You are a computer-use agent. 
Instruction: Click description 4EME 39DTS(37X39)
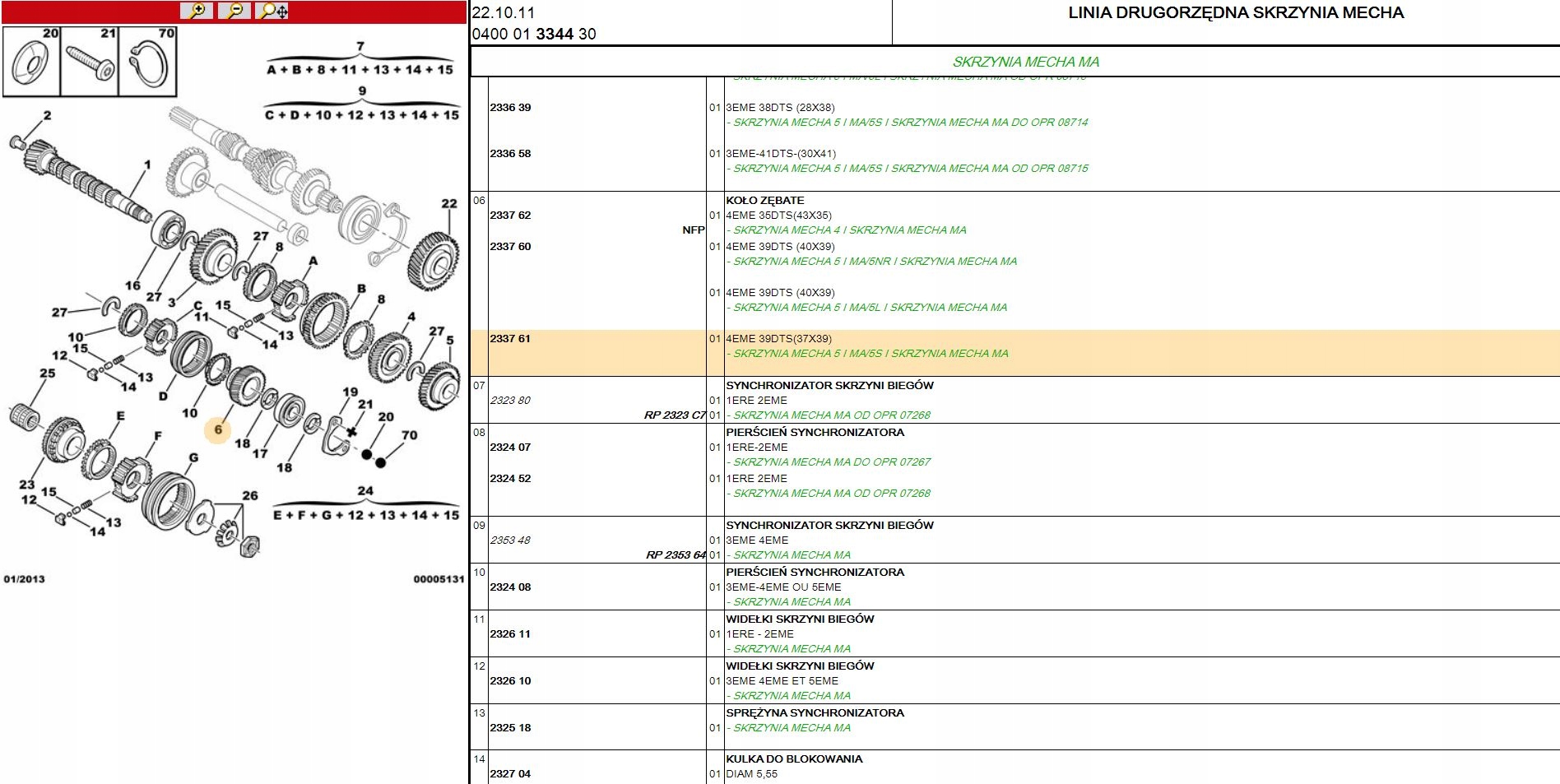click(778, 338)
